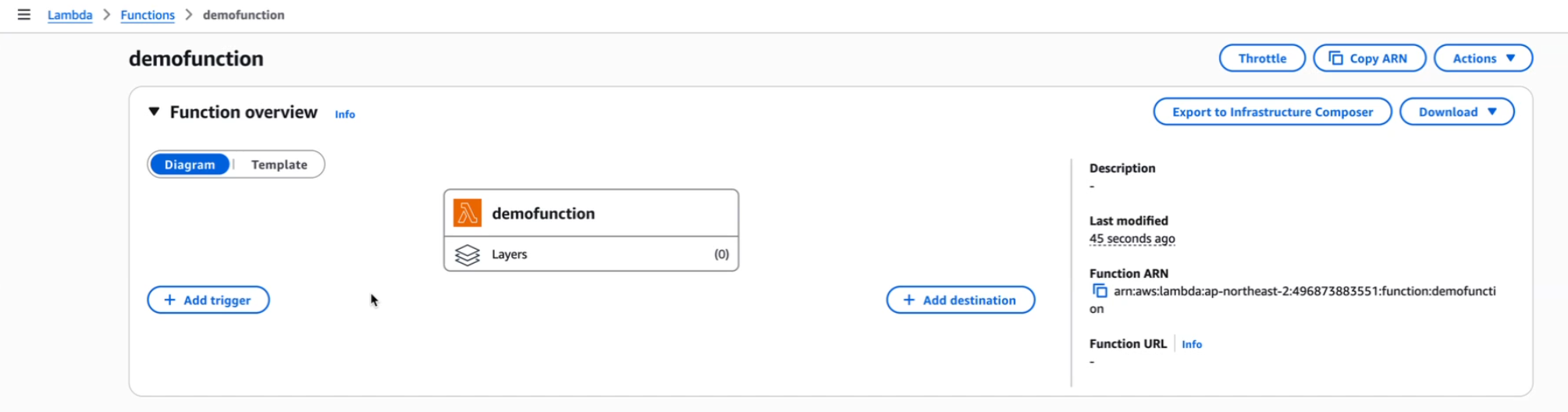Viewport: 1568px width, 412px height.
Task: Open Info link beside Function overview
Action: tap(345, 115)
